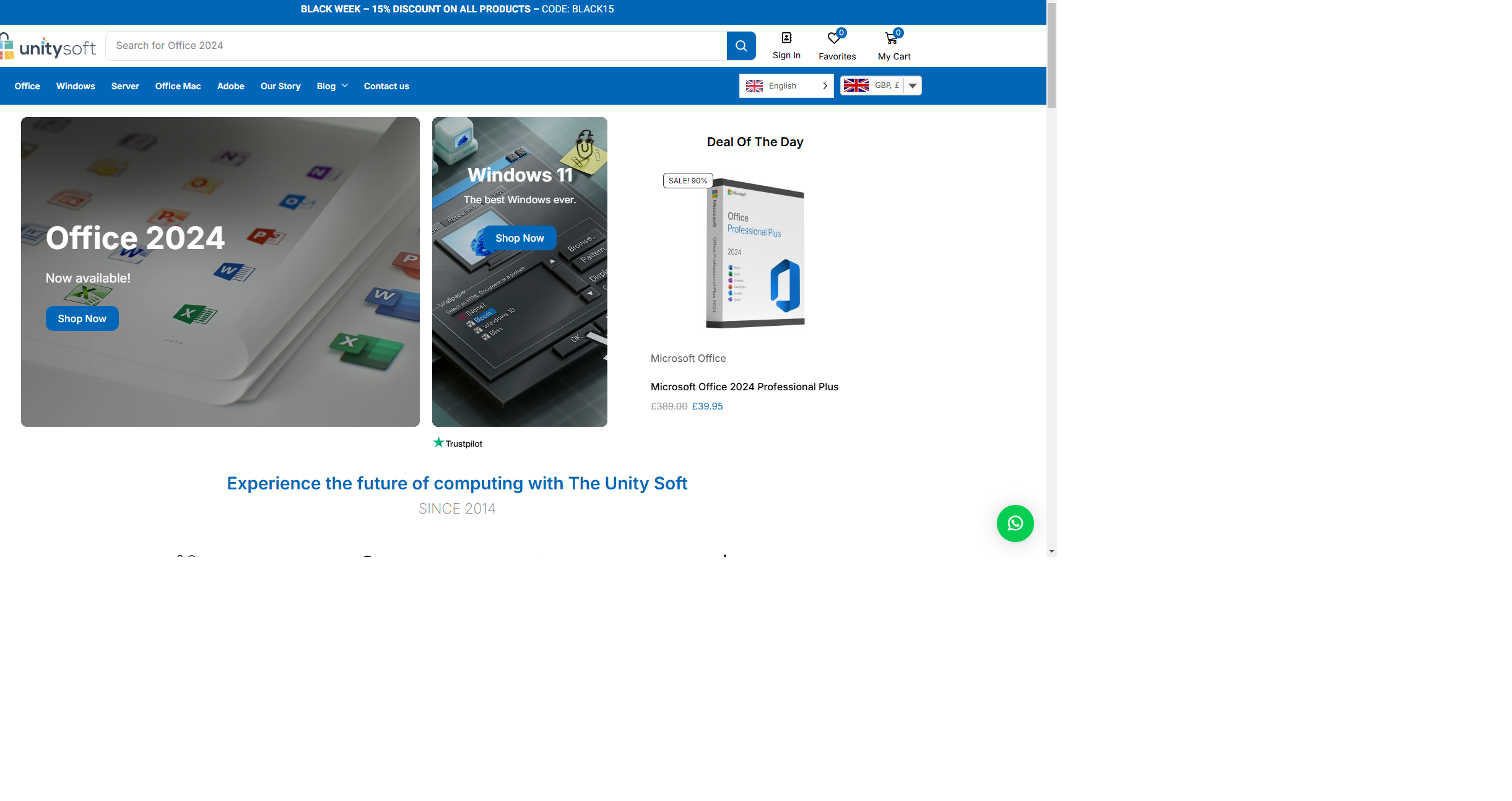The image size is (1512, 801).
Task: Open the Favorites heart icon
Action: (x=834, y=38)
